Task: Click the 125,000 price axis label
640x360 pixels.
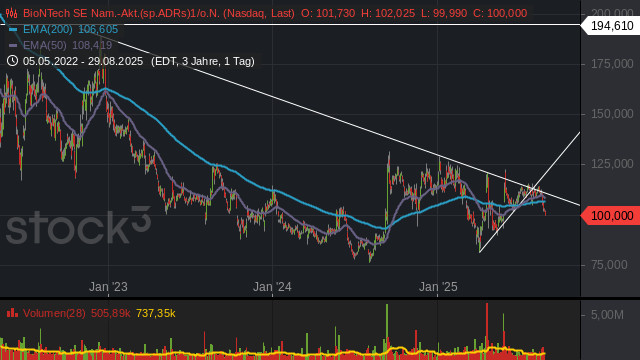Action: (612, 164)
